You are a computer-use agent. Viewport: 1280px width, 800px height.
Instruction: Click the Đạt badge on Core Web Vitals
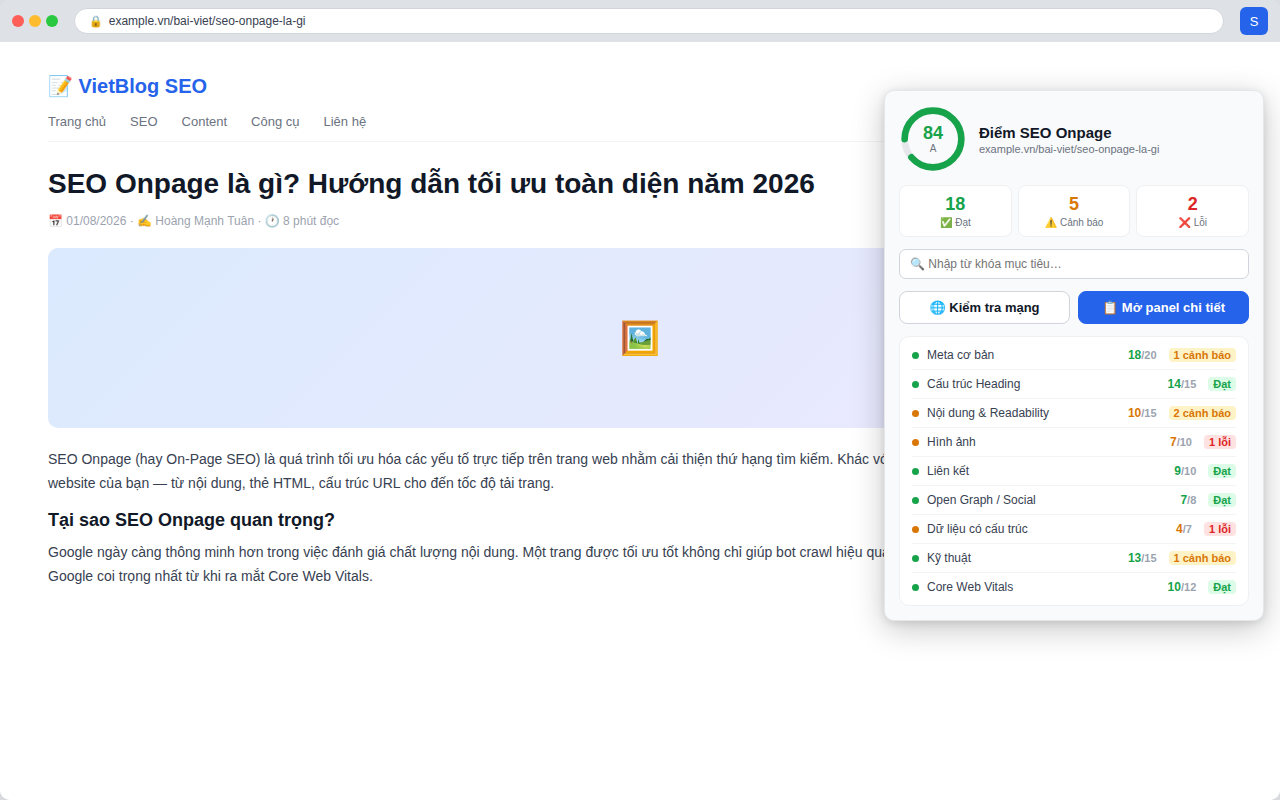[1222, 587]
